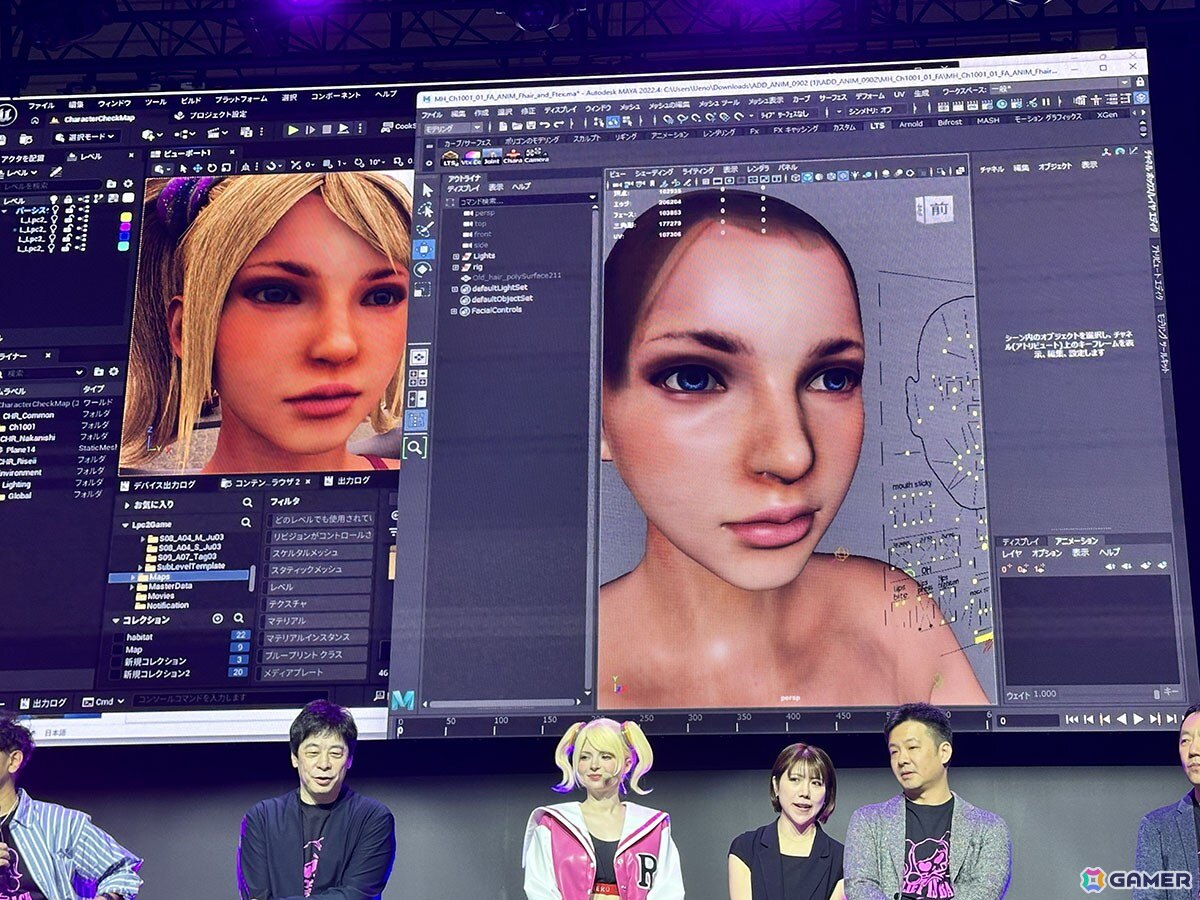Enable the テクスチャ filter

tap(317, 604)
